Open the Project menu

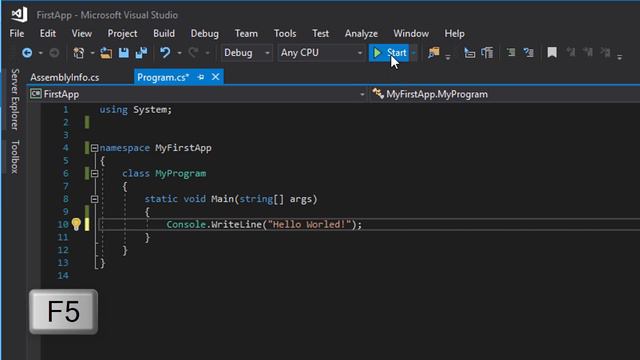click(122, 33)
